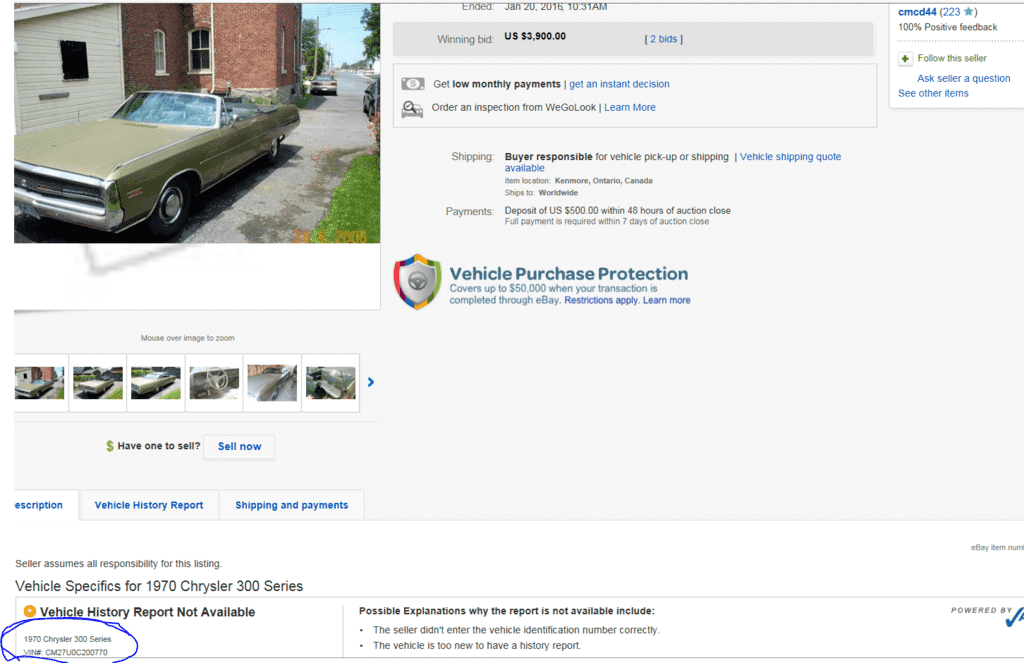Click the green plus Follow seller icon
This screenshot has height=663, width=1024.
pos(905,59)
